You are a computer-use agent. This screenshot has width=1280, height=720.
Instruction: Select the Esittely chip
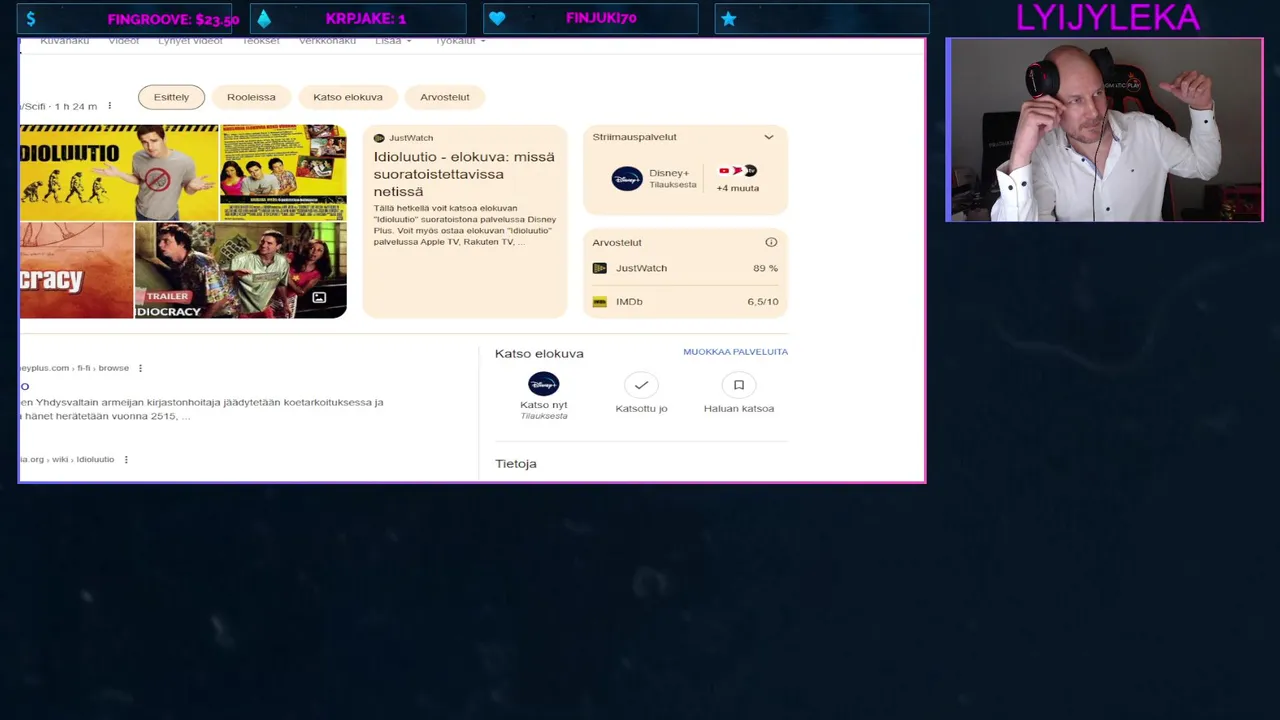[x=171, y=97]
